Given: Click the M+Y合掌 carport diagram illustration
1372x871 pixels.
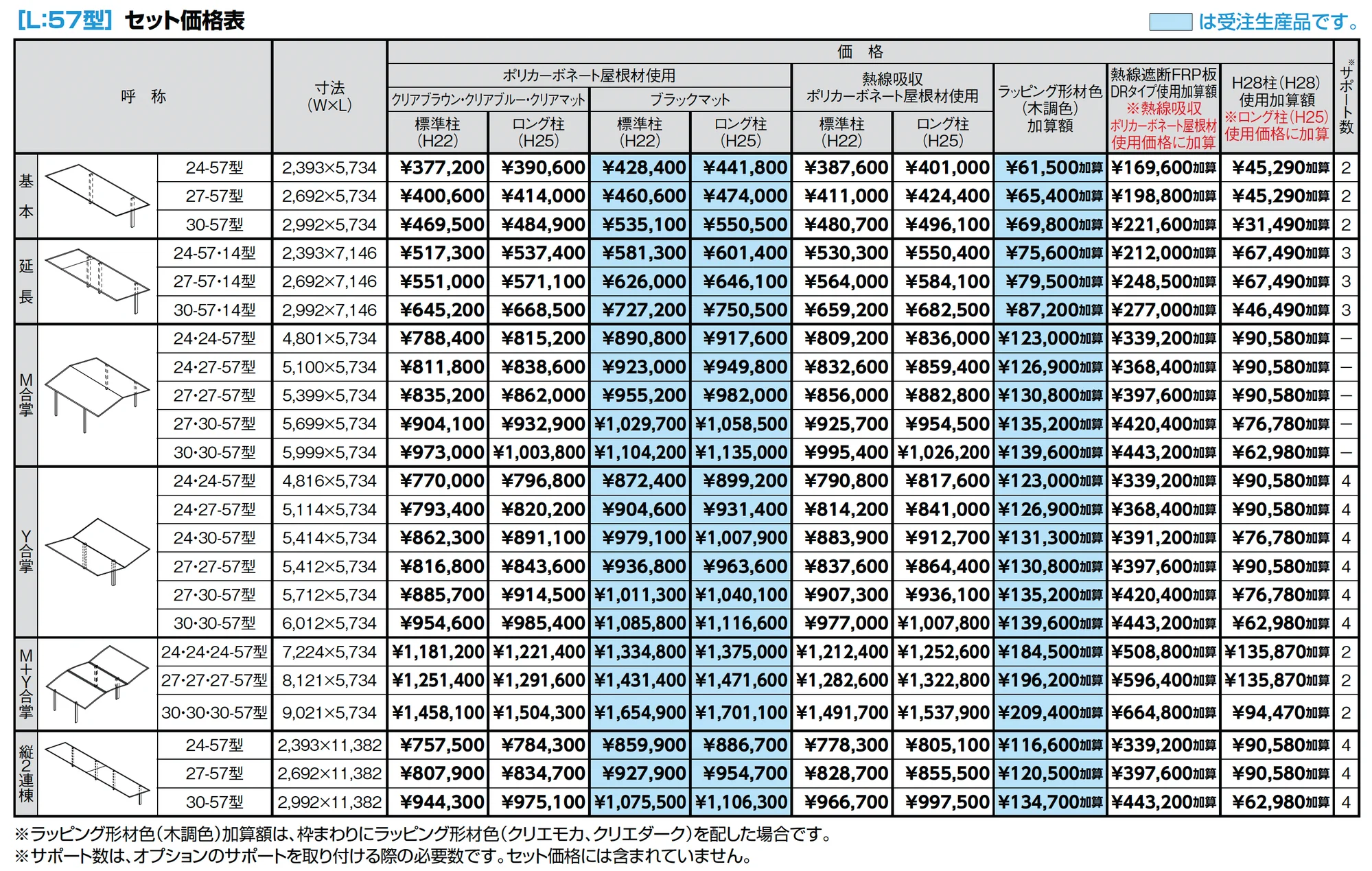Looking at the screenshot, I should coord(97,684).
